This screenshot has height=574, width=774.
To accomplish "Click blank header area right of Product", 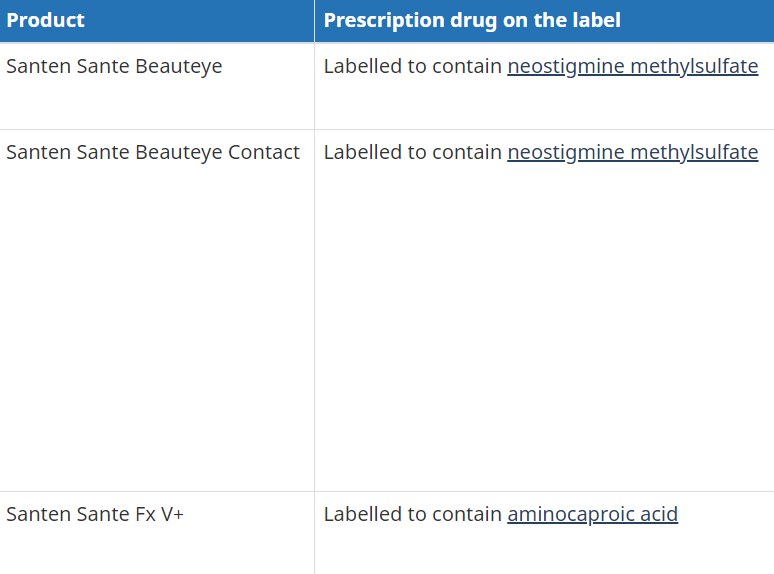I will point(197,20).
